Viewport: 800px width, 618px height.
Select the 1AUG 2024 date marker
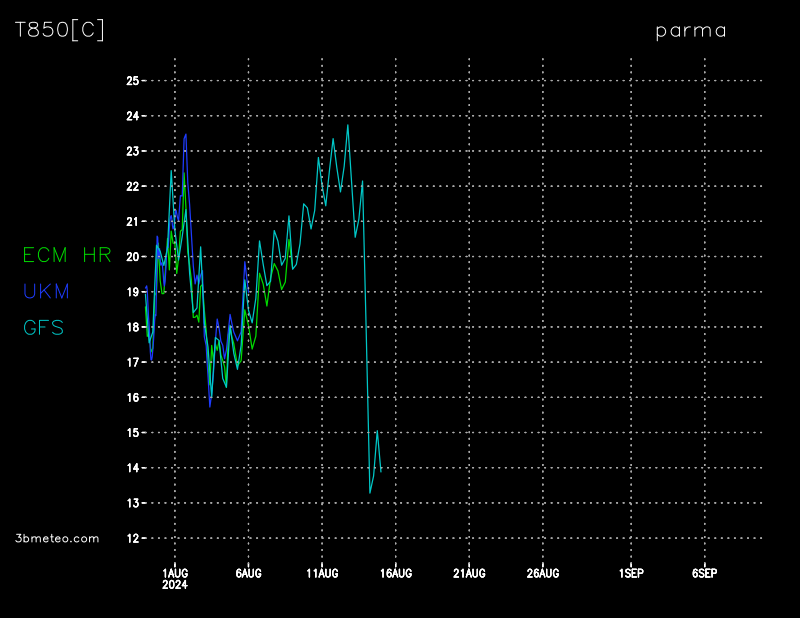[x=175, y=578]
